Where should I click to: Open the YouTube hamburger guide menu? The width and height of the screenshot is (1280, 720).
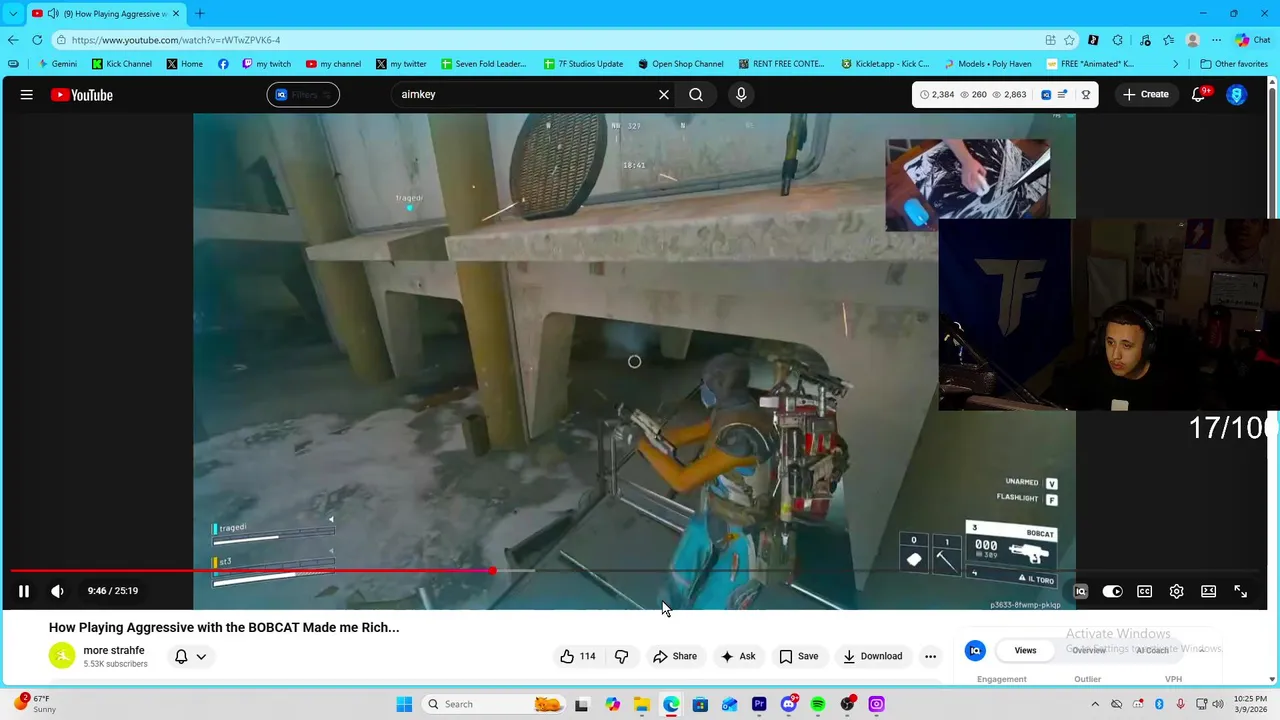tap(27, 95)
